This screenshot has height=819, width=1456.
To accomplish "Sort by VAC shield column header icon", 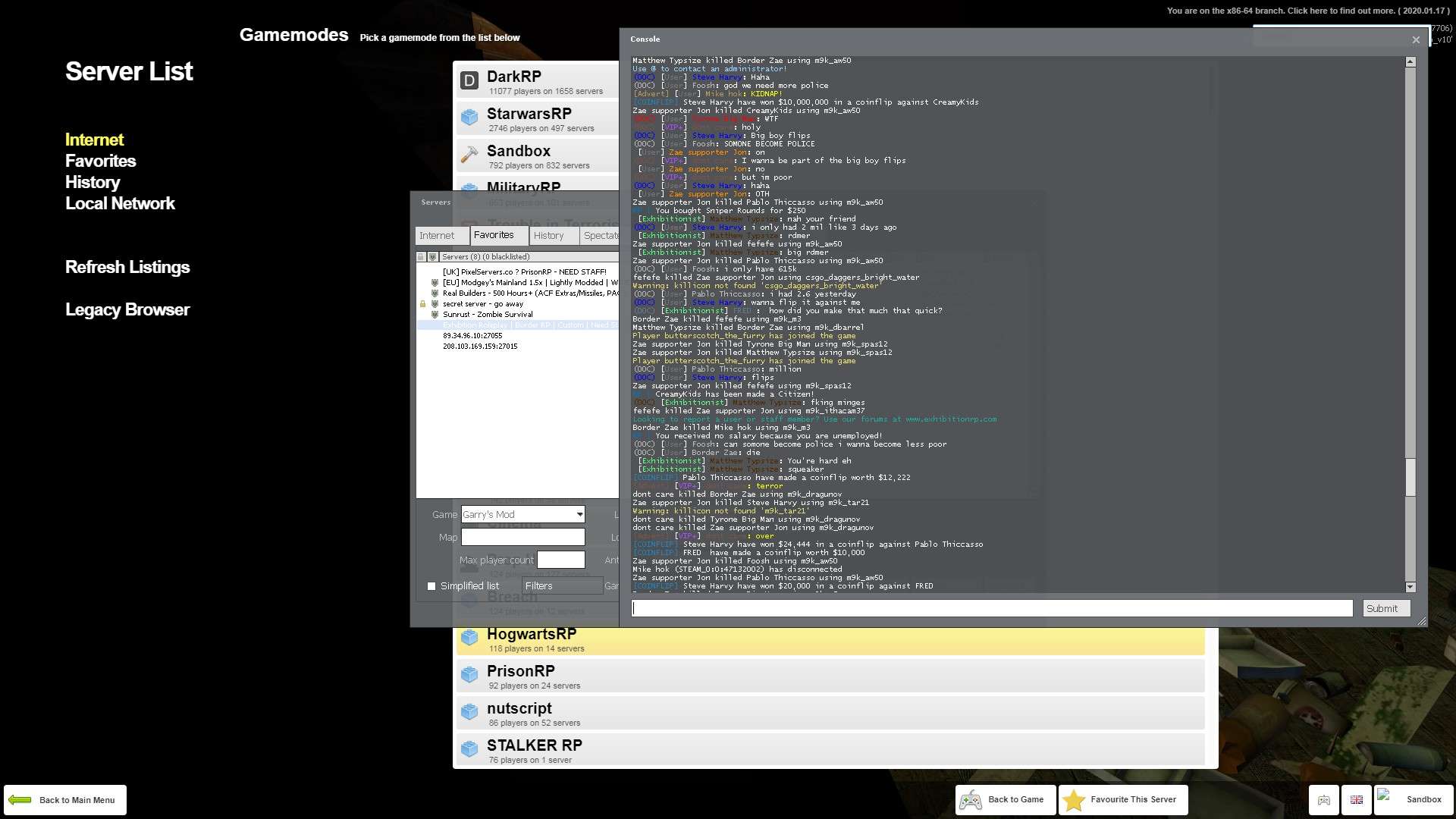I will pos(432,257).
